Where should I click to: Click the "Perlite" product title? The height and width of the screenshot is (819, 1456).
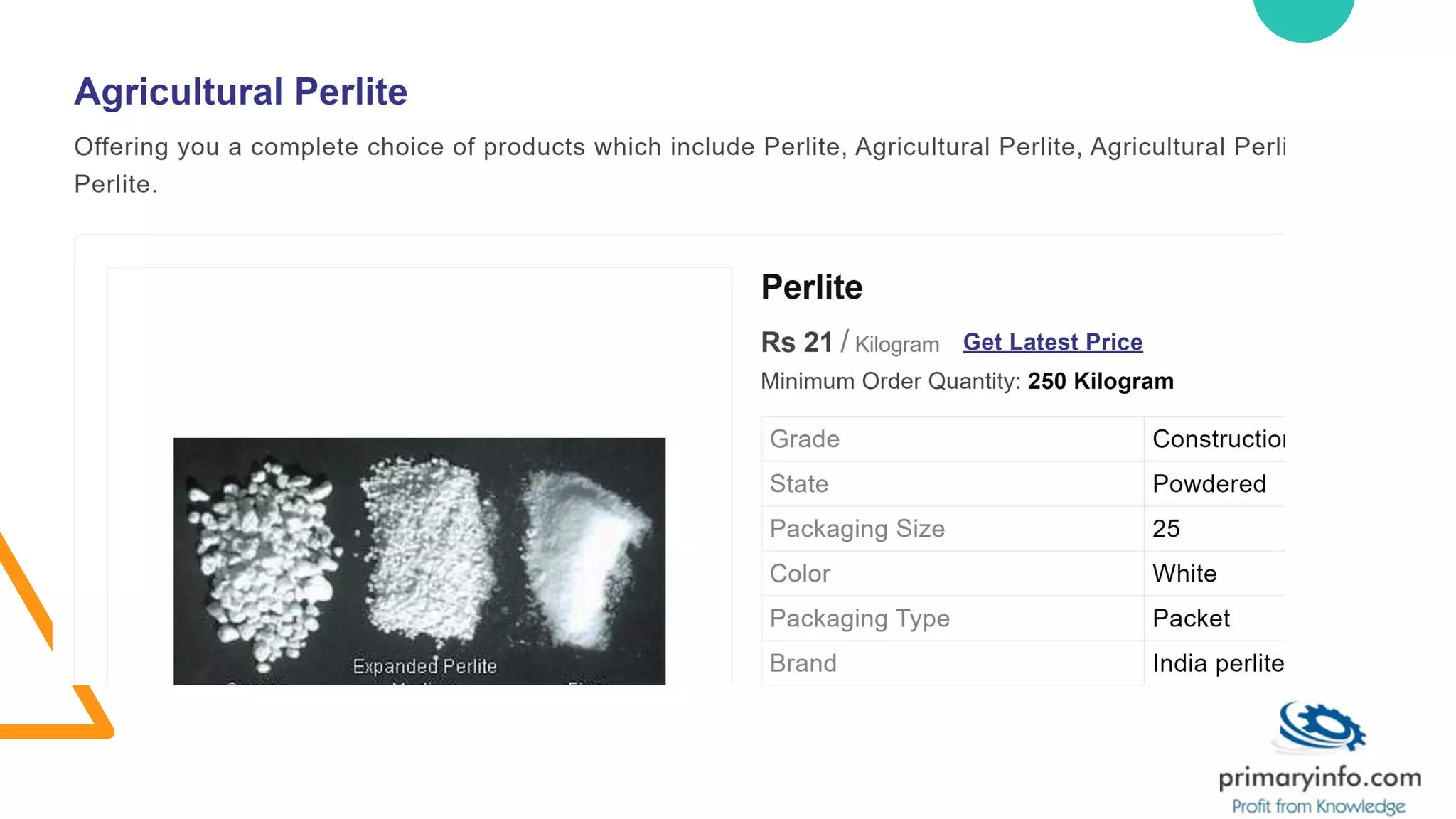coord(811,287)
